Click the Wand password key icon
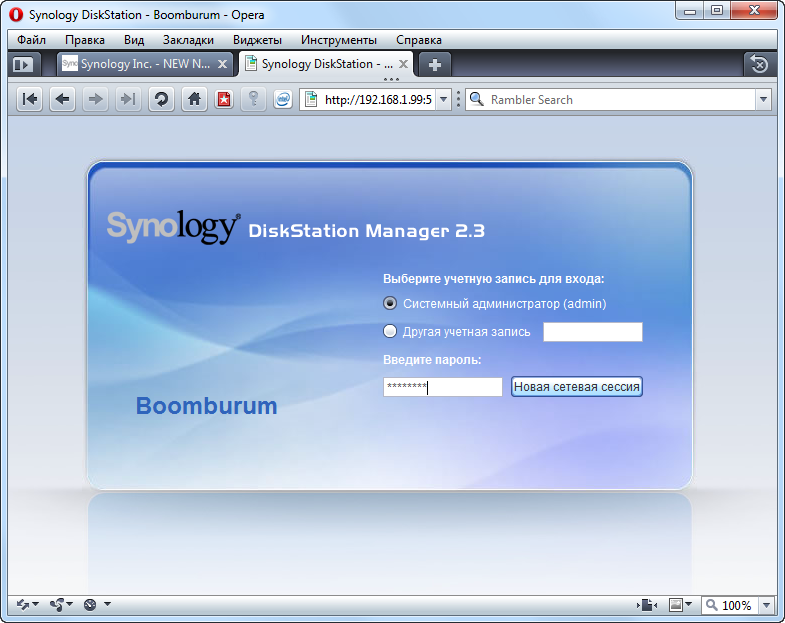 (253, 99)
